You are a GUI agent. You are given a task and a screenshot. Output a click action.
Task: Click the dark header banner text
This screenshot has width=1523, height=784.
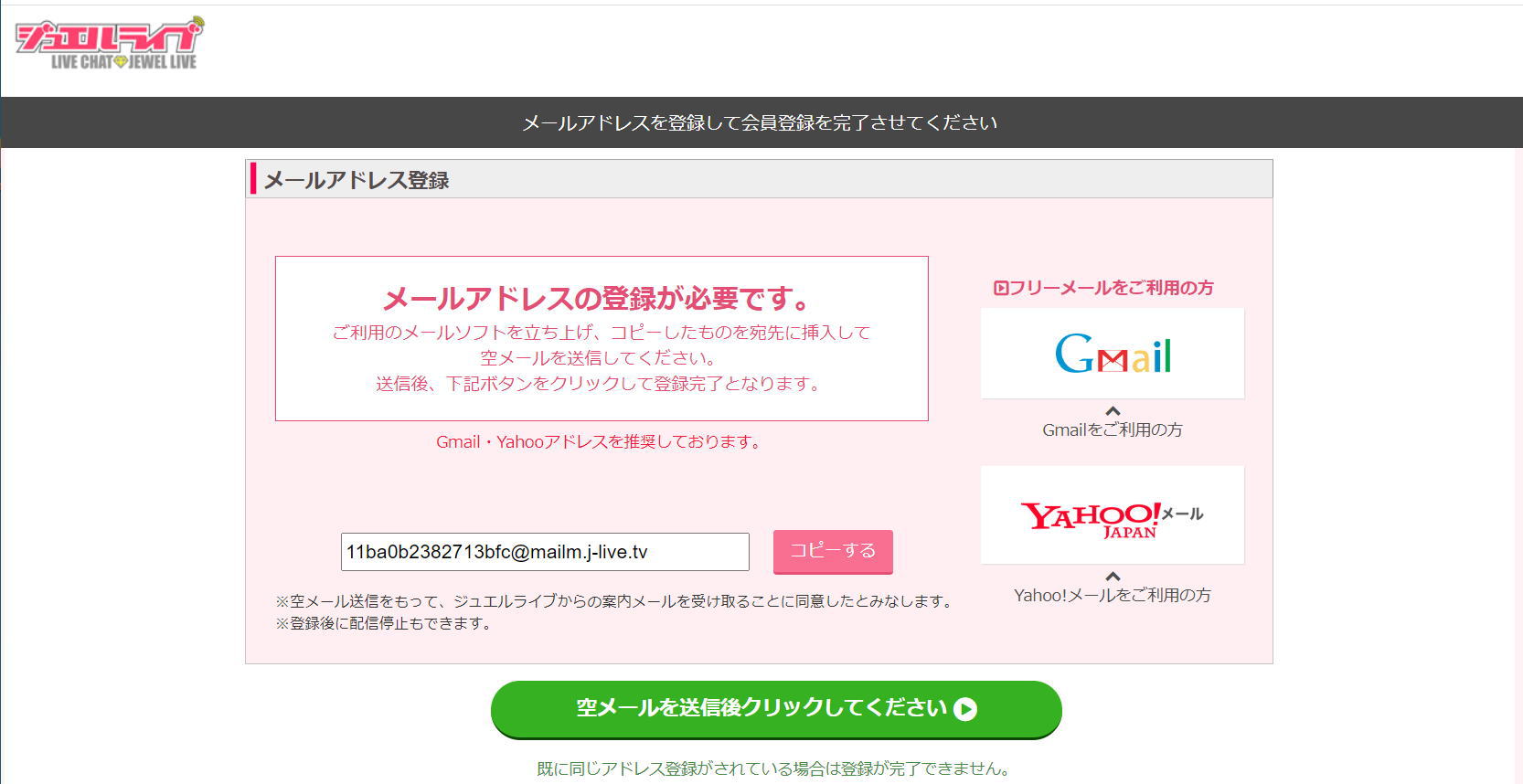click(x=760, y=123)
